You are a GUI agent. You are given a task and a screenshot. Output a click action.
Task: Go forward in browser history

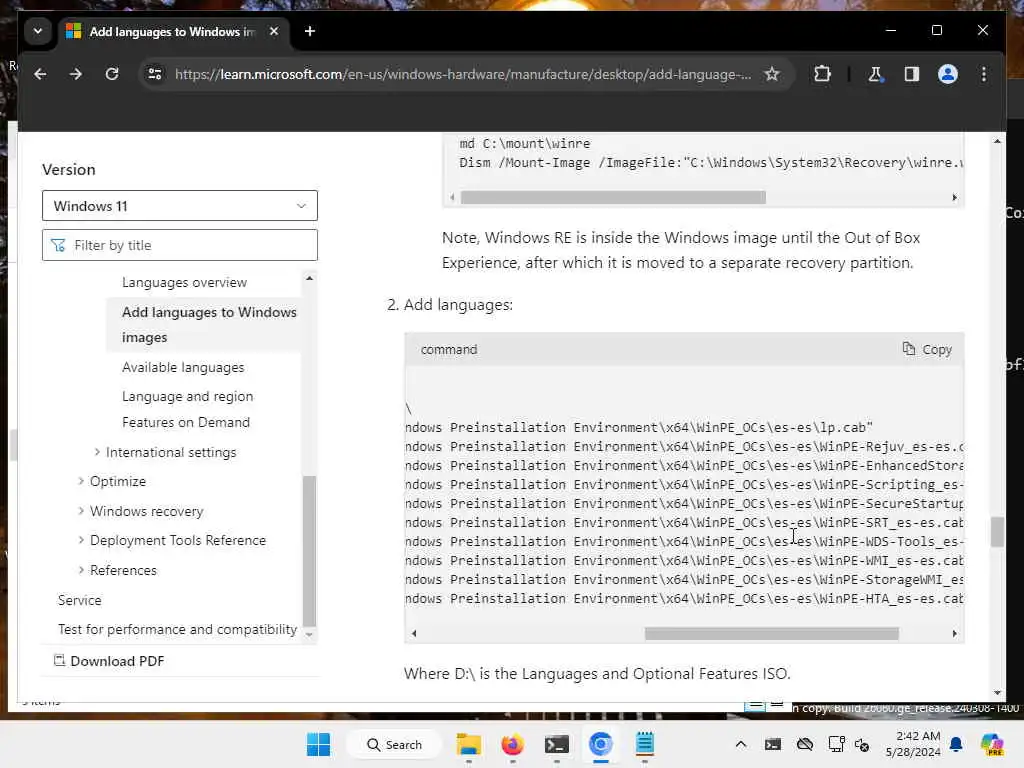point(76,74)
